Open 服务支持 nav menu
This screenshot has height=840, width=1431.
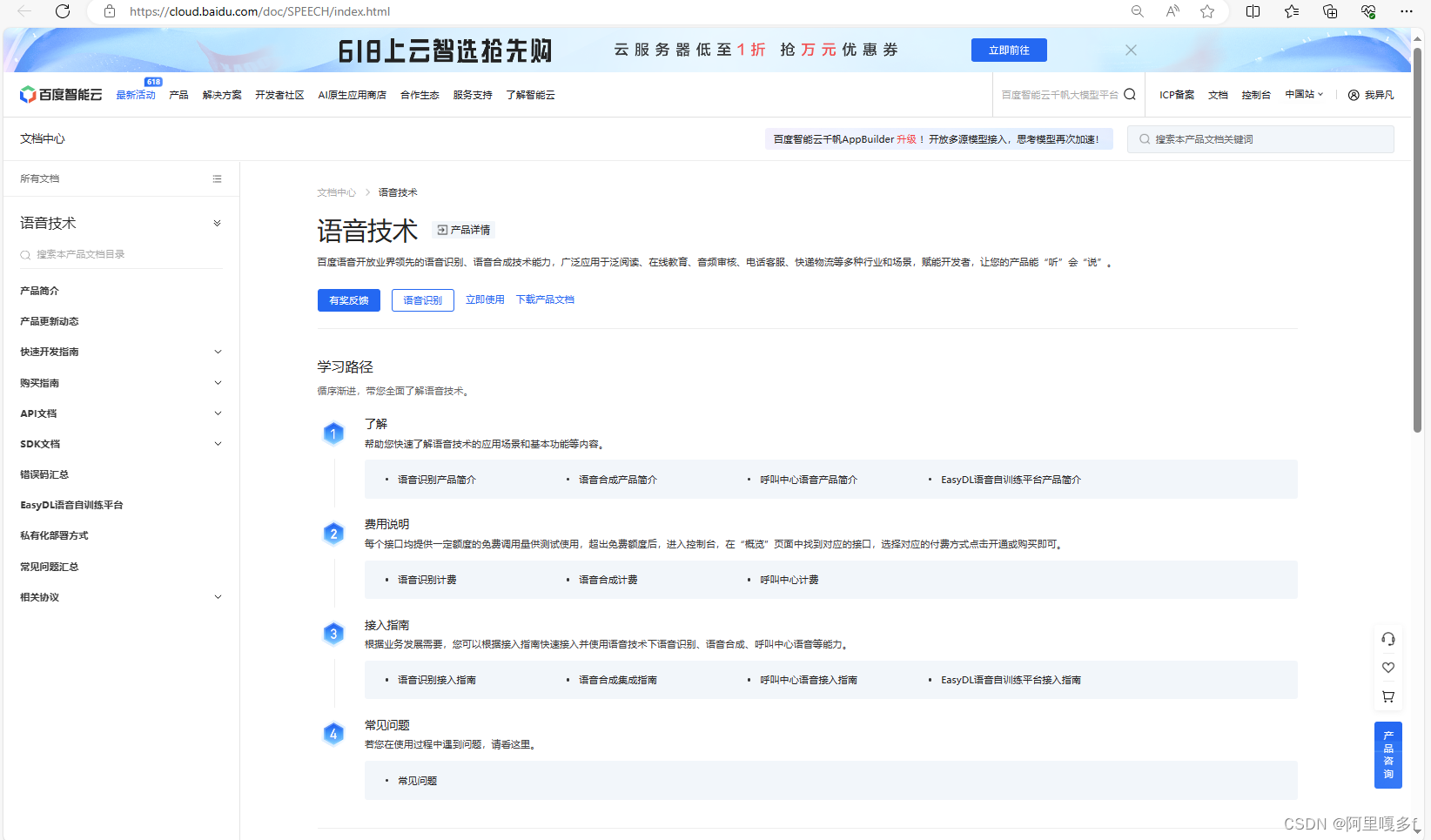(473, 95)
